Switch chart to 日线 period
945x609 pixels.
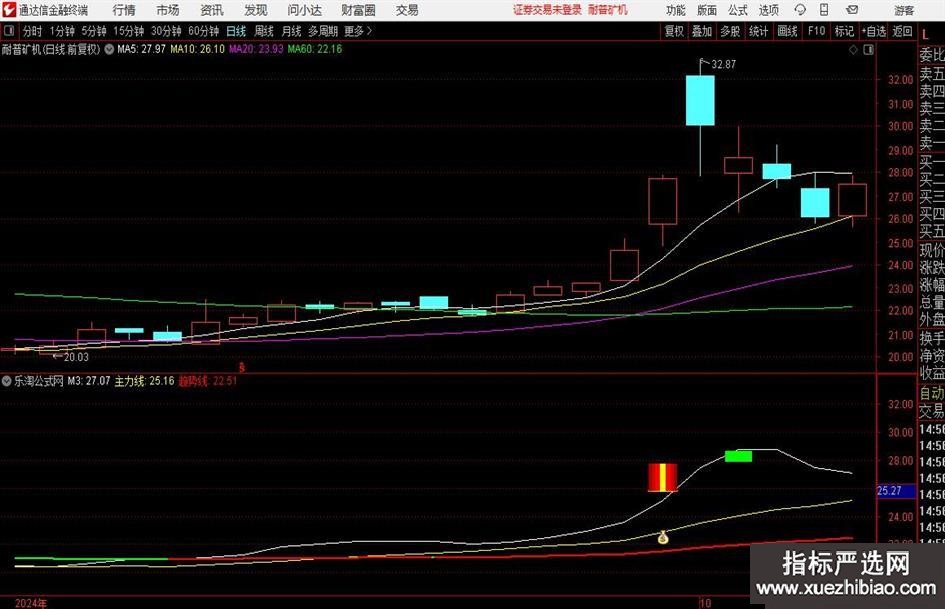click(235, 31)
